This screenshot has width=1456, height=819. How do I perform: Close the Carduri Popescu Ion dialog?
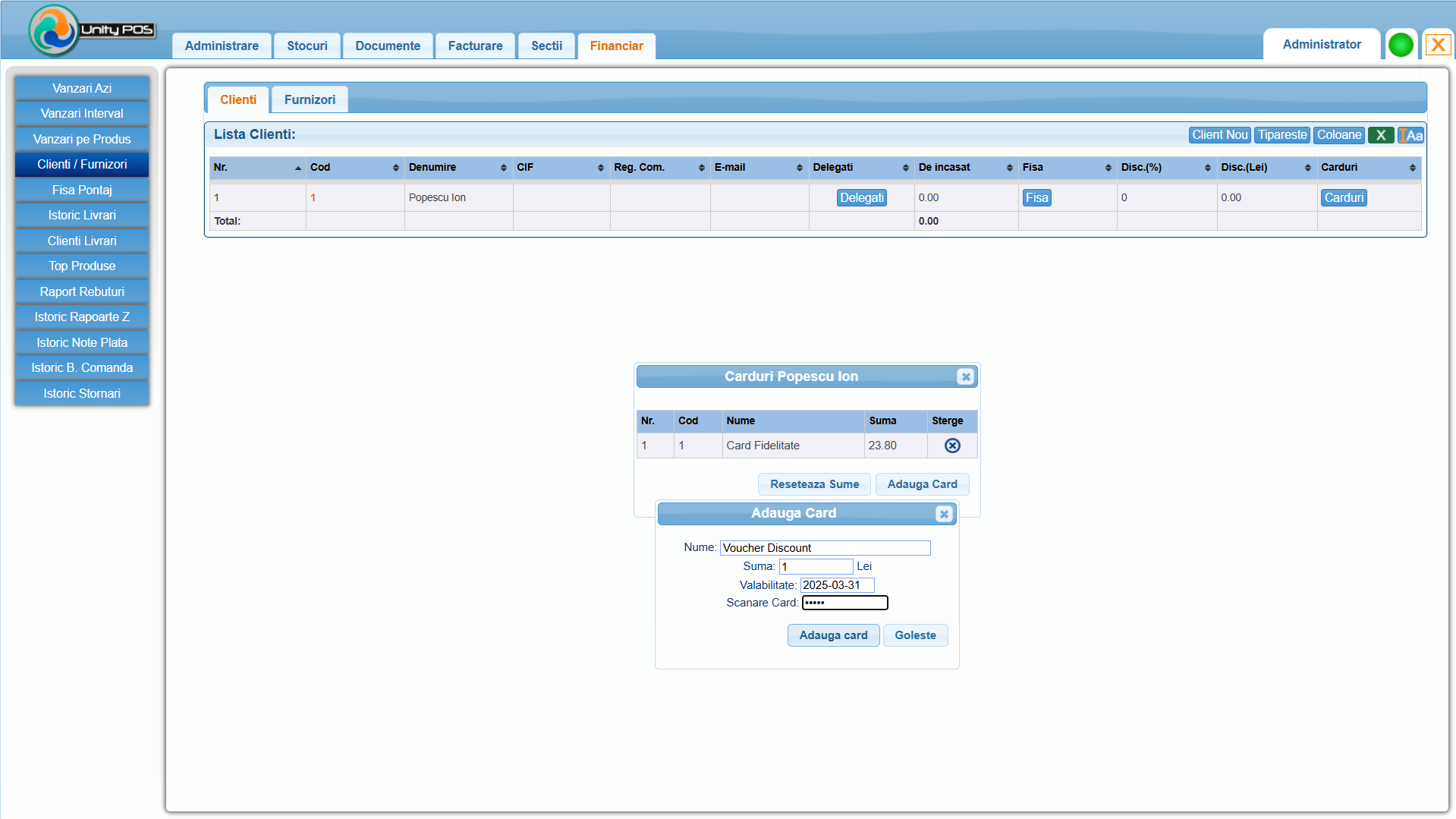coord(965,376)
